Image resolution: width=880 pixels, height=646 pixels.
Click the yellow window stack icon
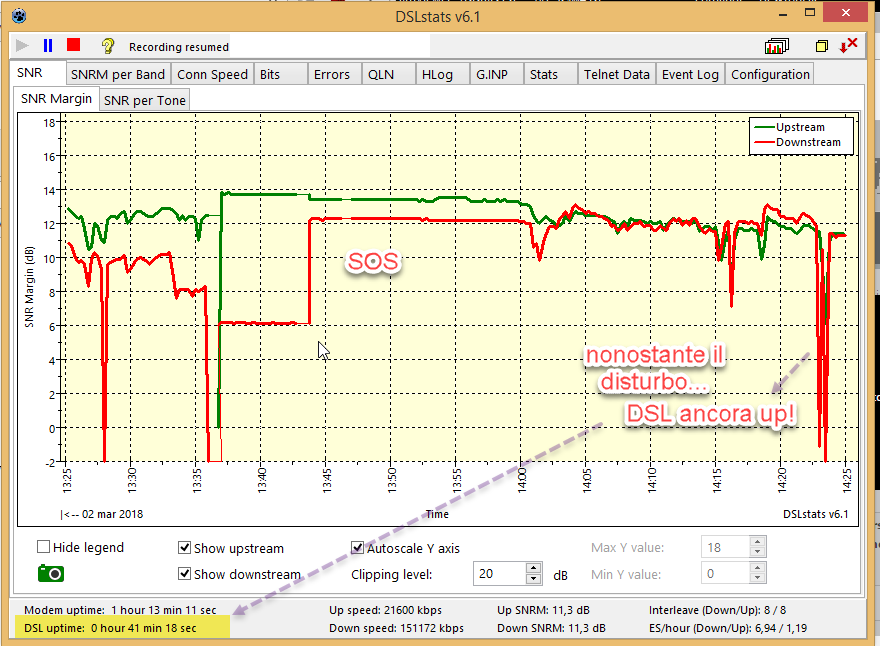(822, 46)
